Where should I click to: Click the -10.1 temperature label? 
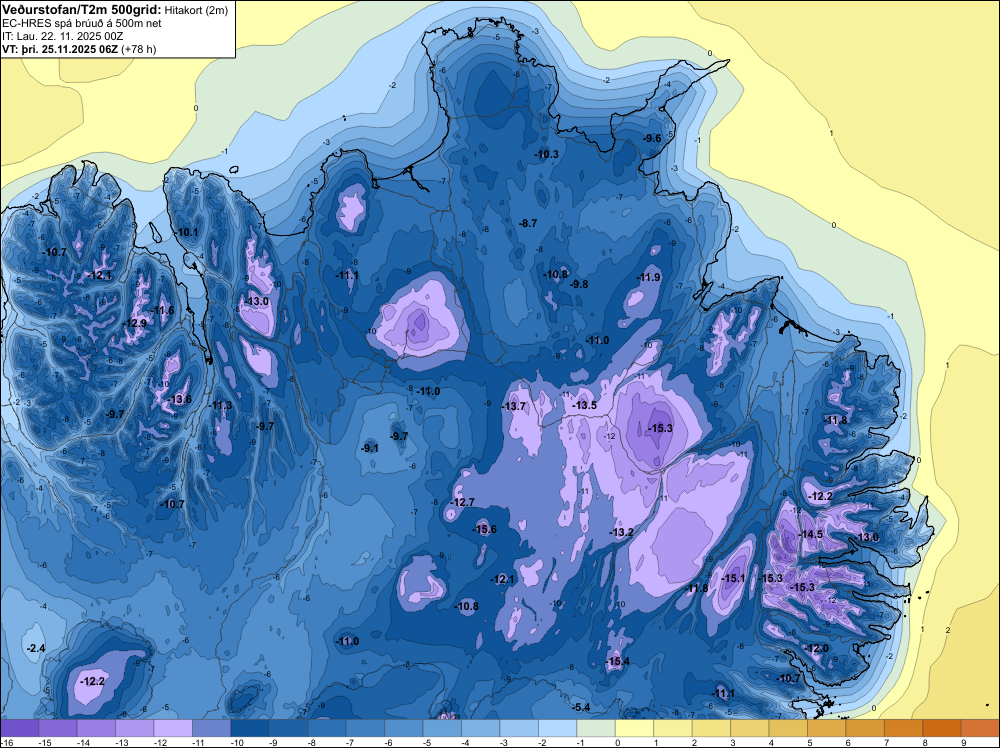click(186, 232)
